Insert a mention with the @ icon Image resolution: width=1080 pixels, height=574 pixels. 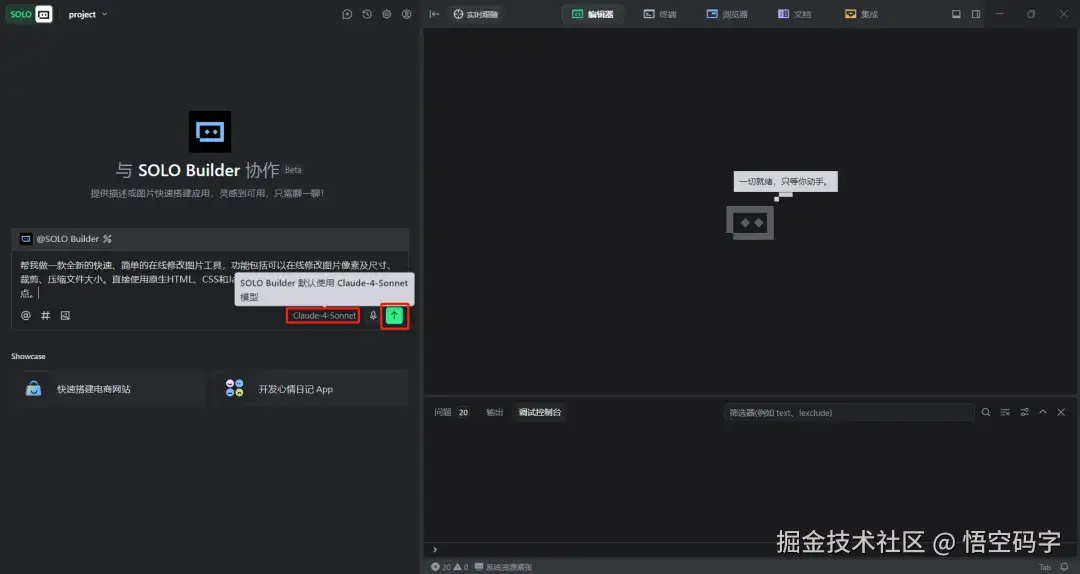point(25,316)
